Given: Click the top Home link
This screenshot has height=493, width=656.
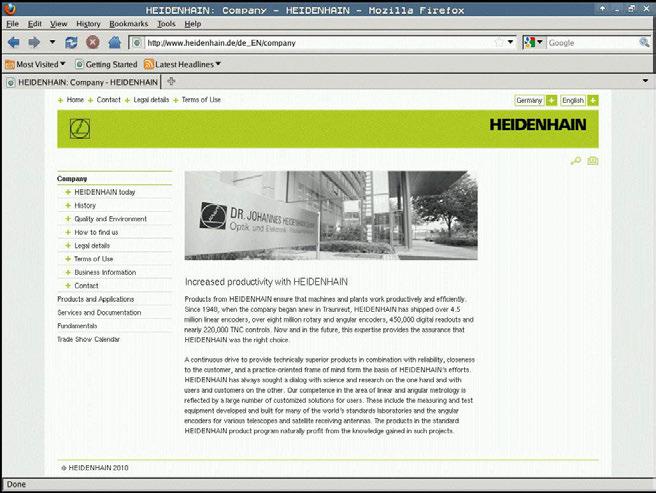Looking at the screenshot, I should [x=75, y=100].
